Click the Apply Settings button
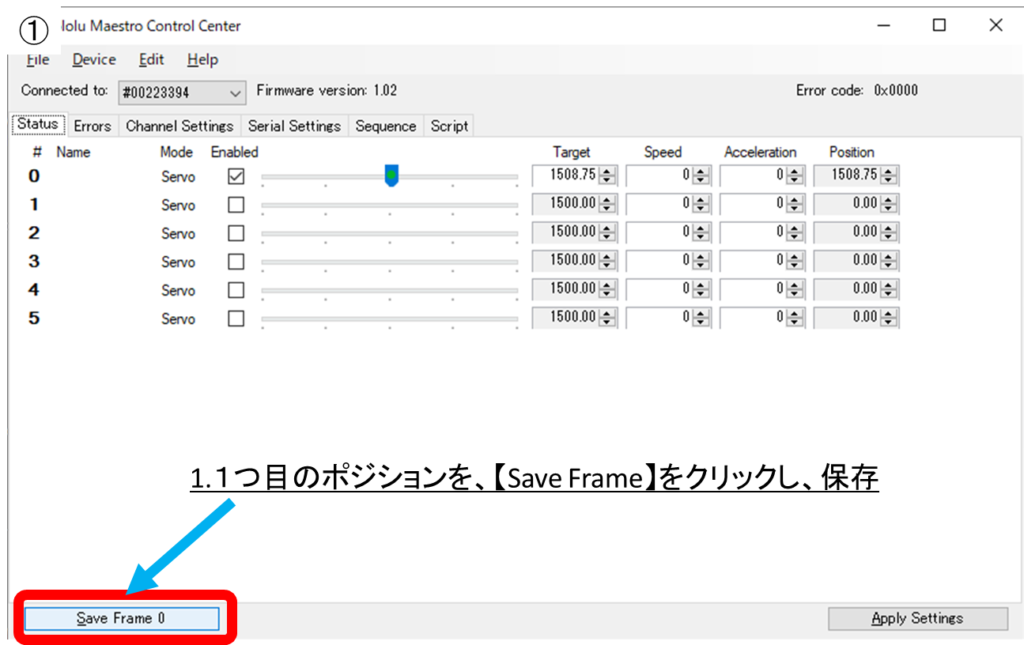The height and width of the screenshot is (645, 1024). click(918, 618)
